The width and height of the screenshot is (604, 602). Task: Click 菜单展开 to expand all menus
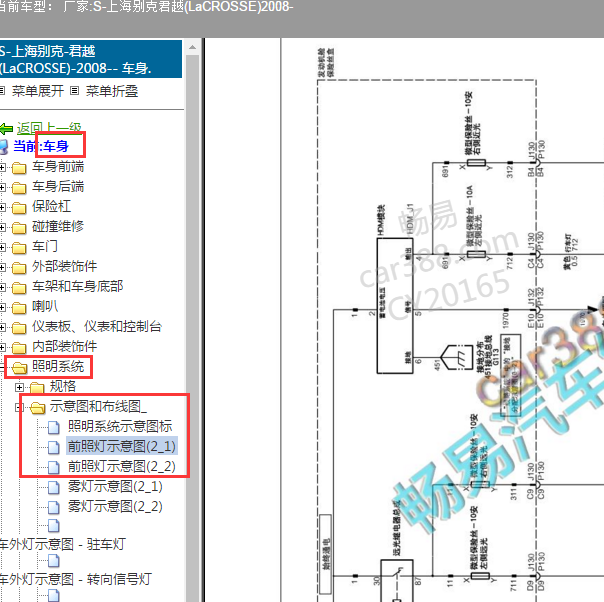38,91
